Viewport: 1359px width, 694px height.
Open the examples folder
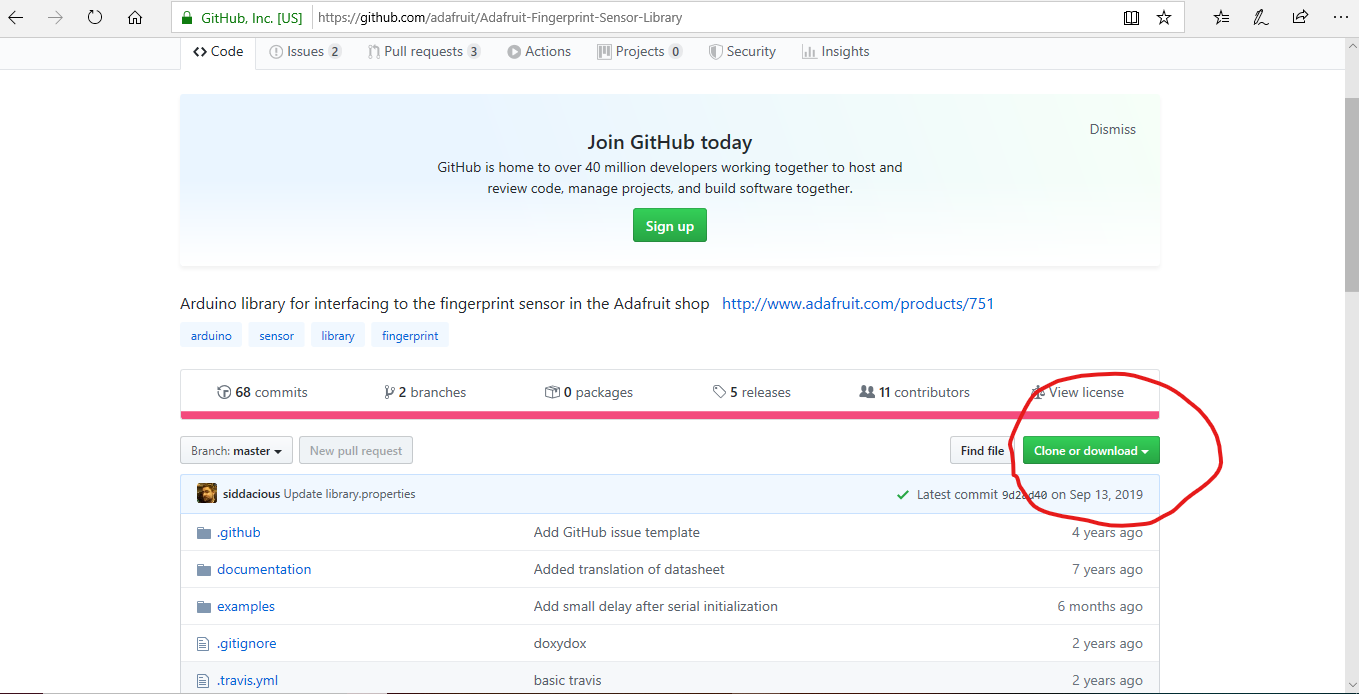point(246,606)
